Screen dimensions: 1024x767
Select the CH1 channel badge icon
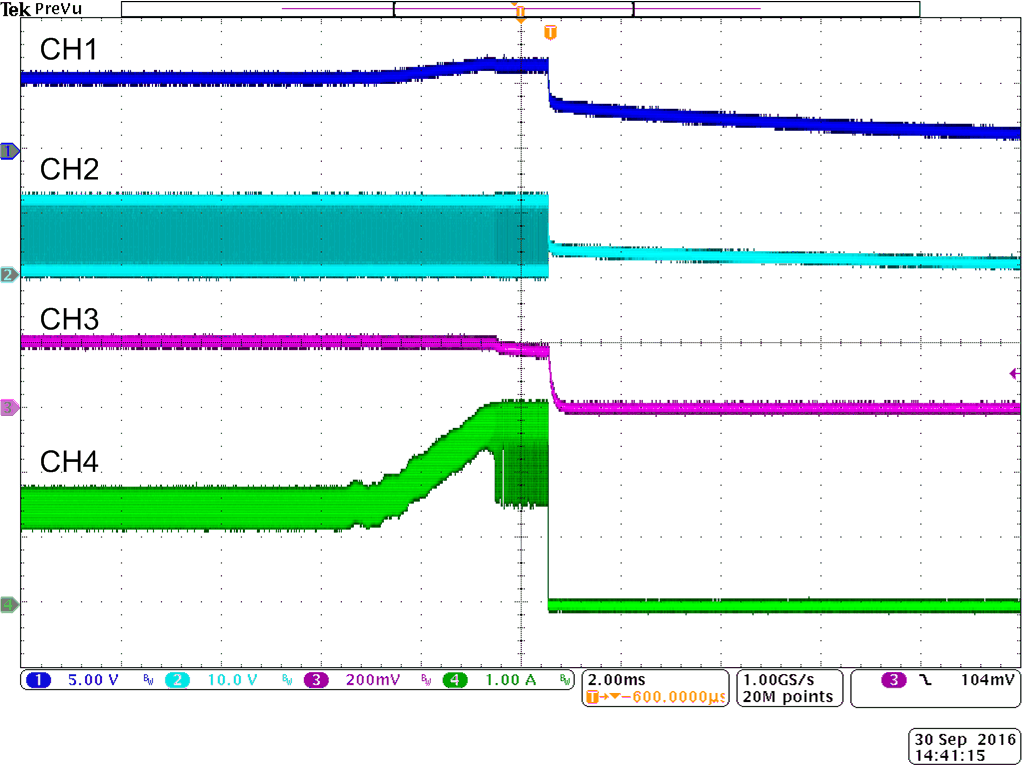coord(40,680)
